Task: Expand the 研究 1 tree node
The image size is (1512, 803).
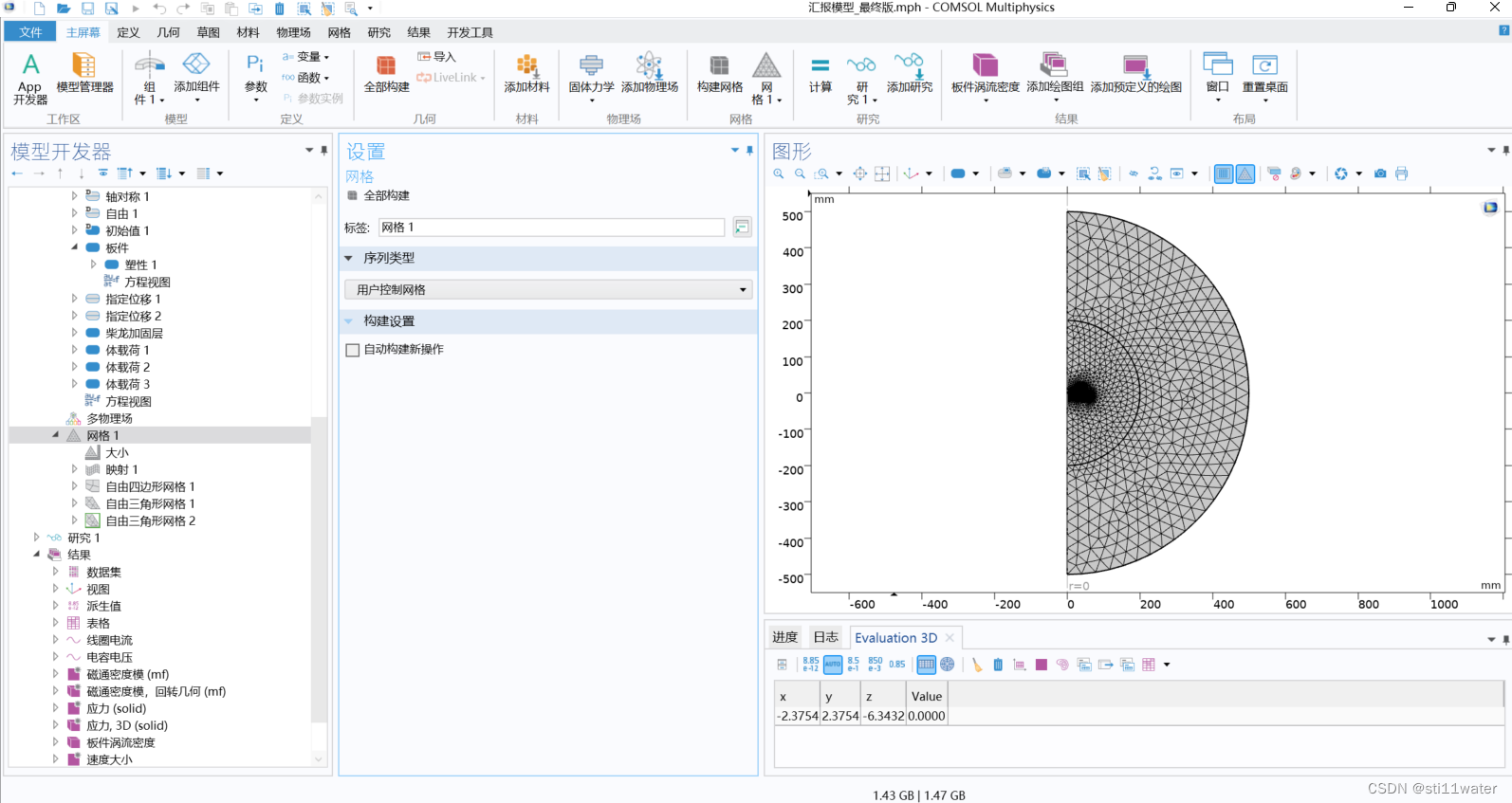Action: pos(37,538)
